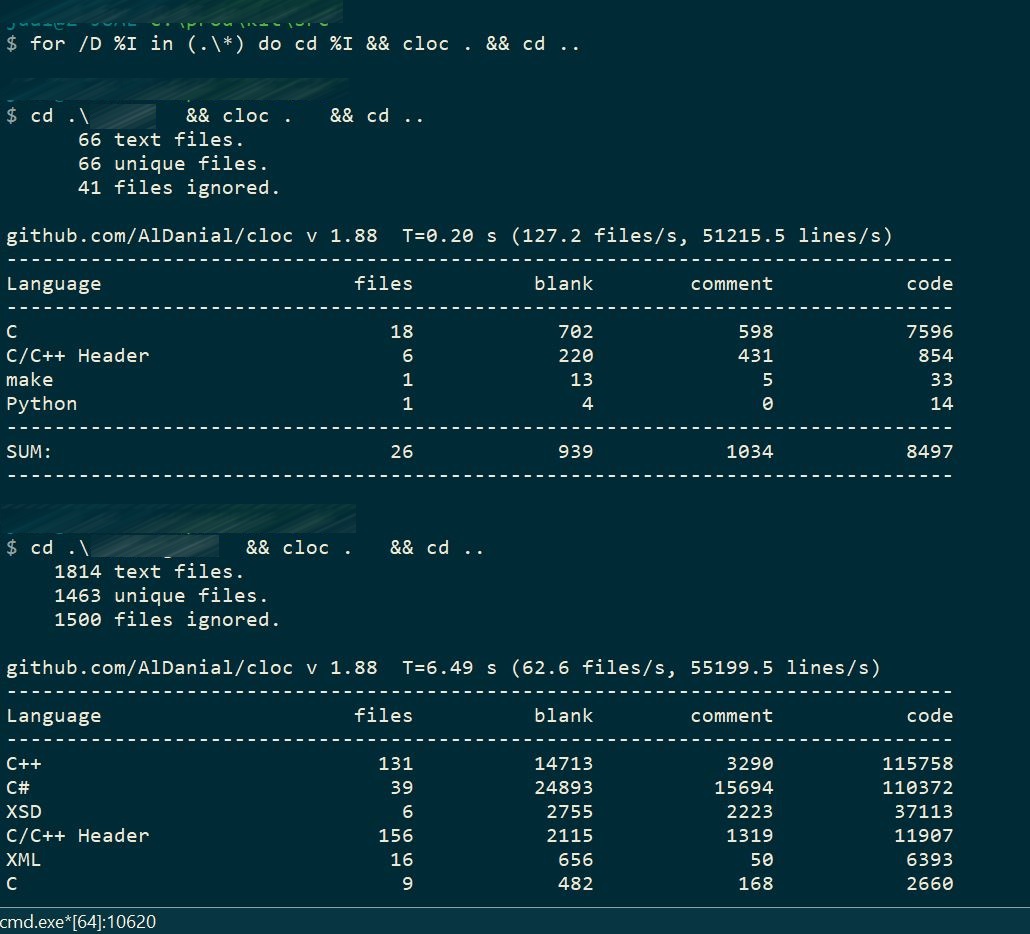Screen dimensions: 1030x934
Task: Click comment count 2223 in XSD row
Action: 750,812
